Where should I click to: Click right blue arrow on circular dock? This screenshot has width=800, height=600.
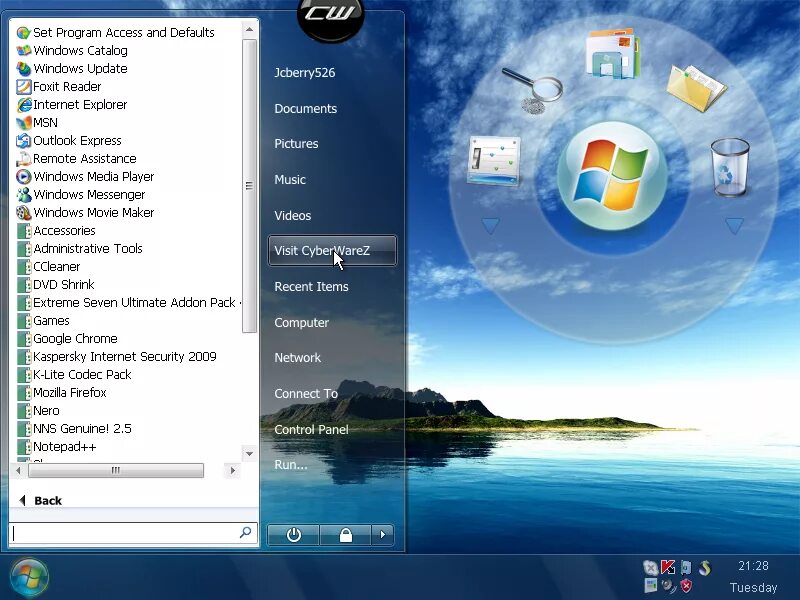click(x=734, y=226)
